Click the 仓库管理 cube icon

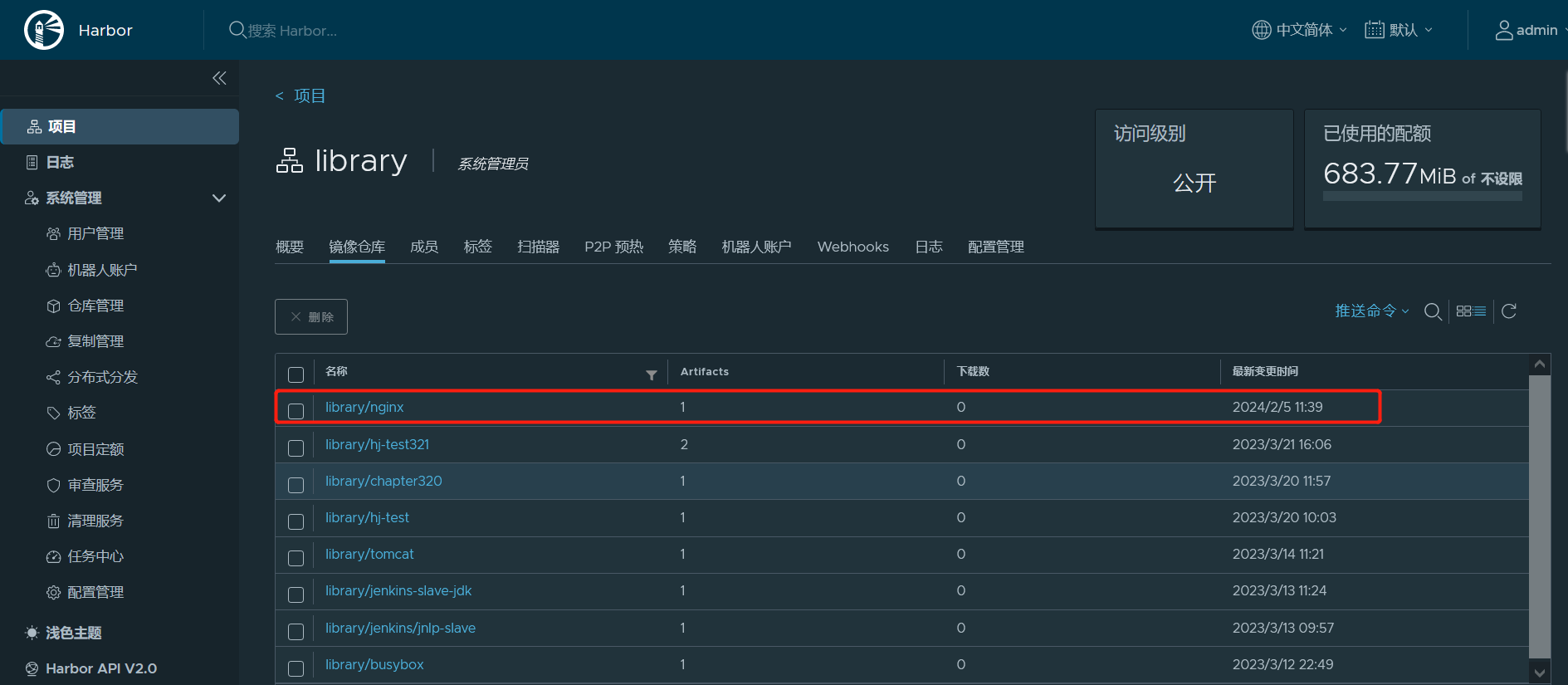coord(53,306)
